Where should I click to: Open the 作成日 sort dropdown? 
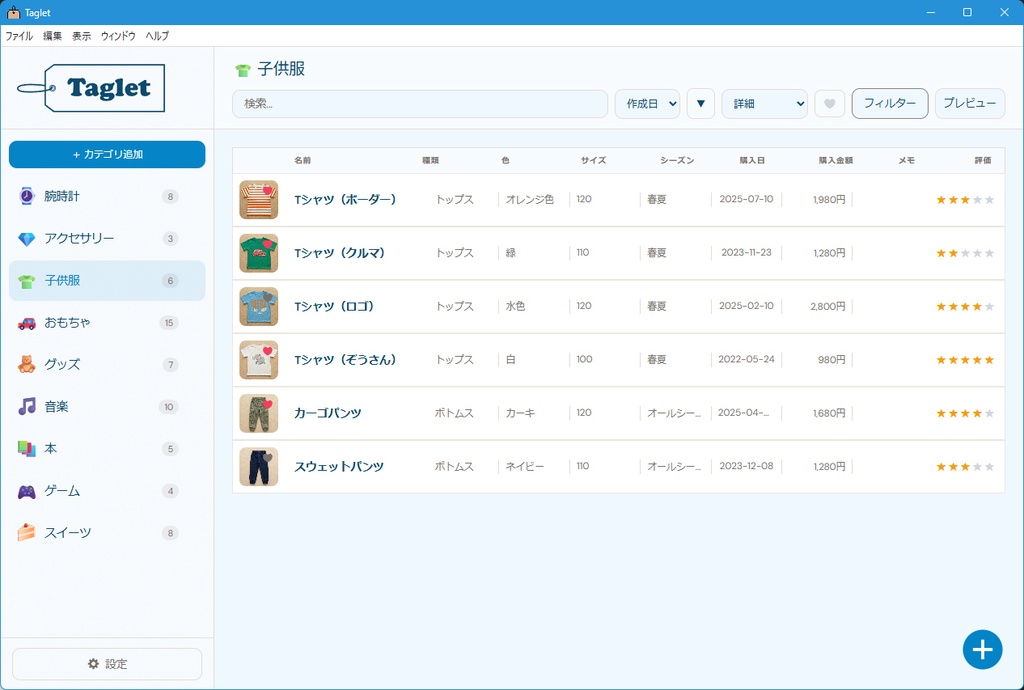(647, 104)
